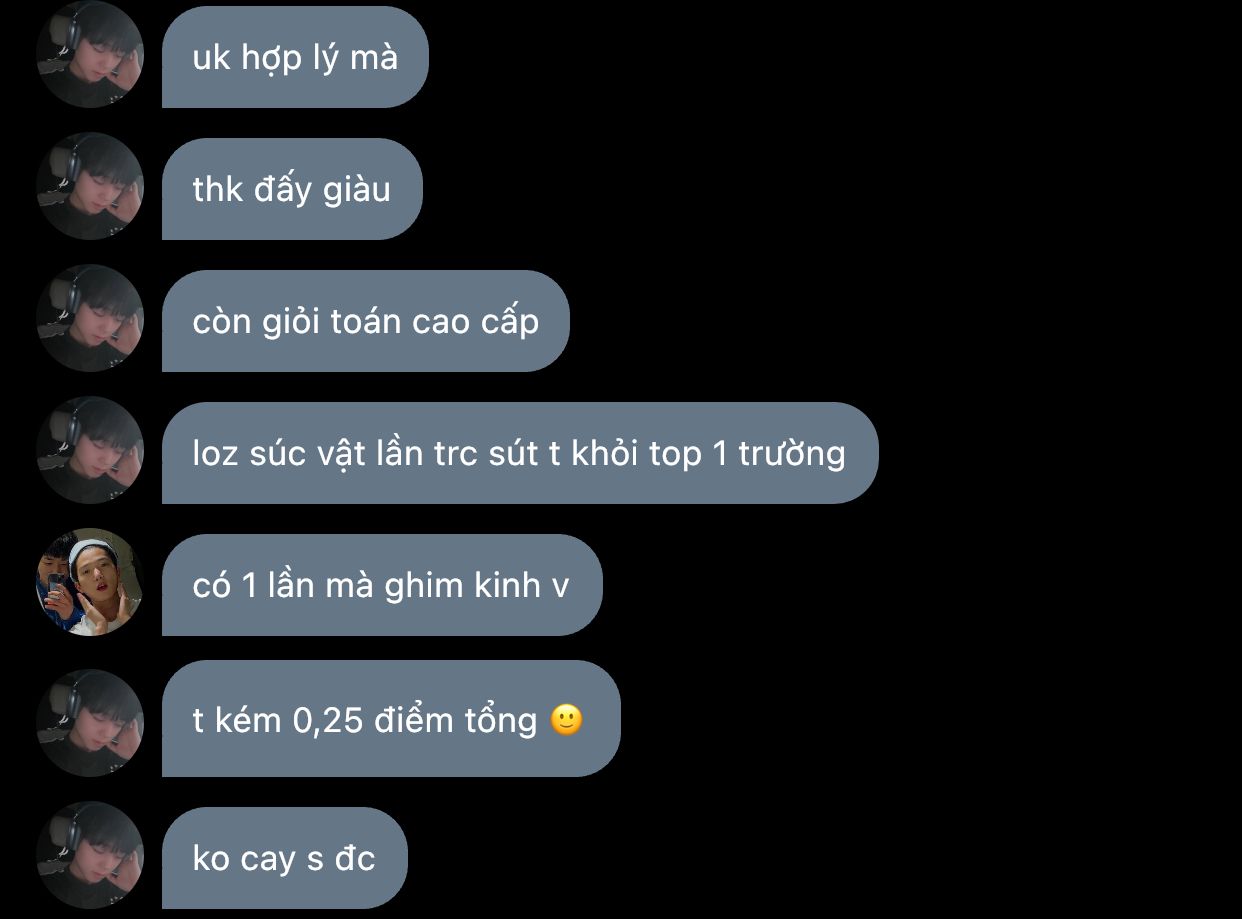Click avatar next to "thk đấy giàu"

(90, 187)
